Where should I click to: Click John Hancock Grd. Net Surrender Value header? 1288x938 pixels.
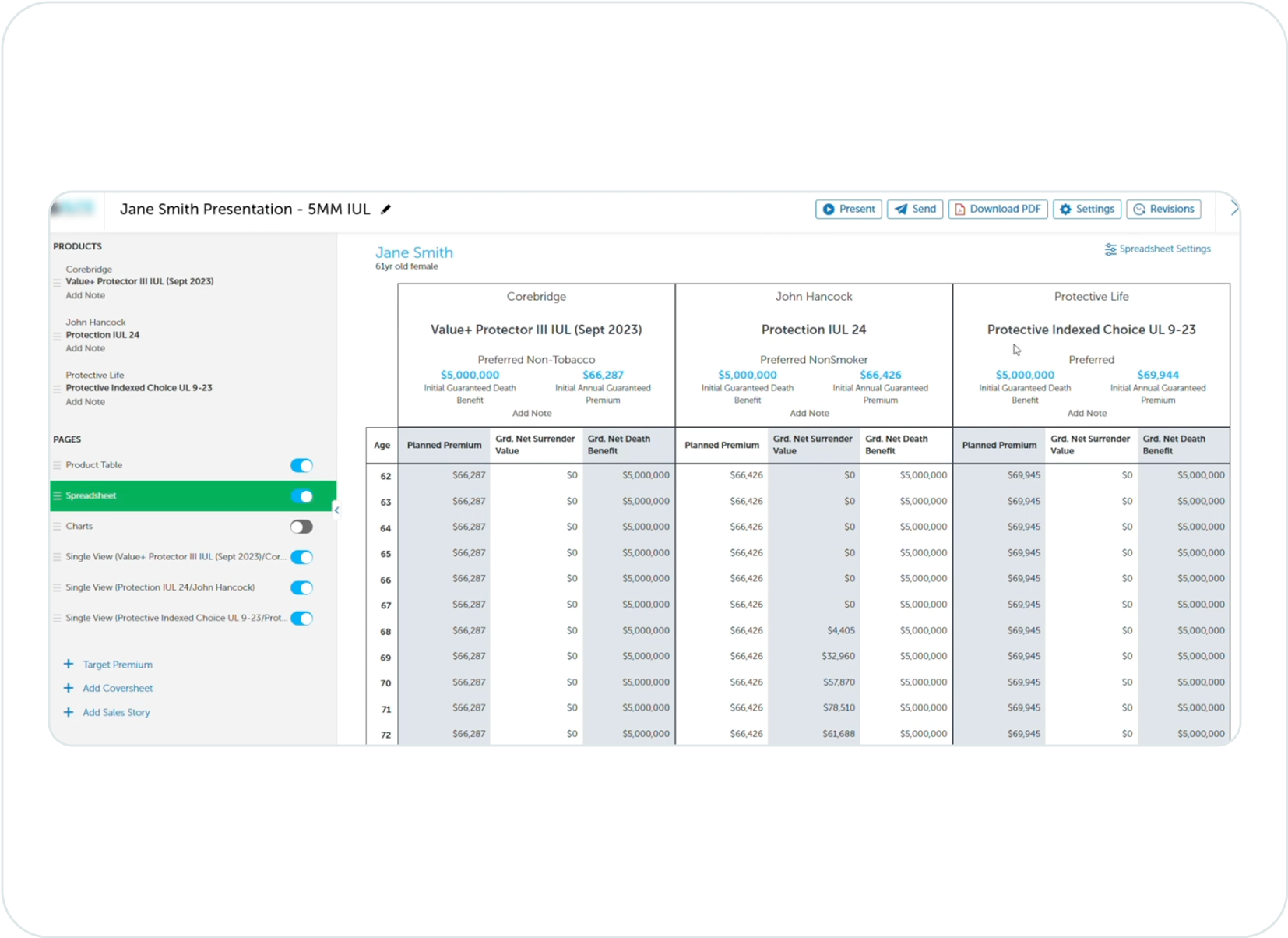click(x=814, y=446)
